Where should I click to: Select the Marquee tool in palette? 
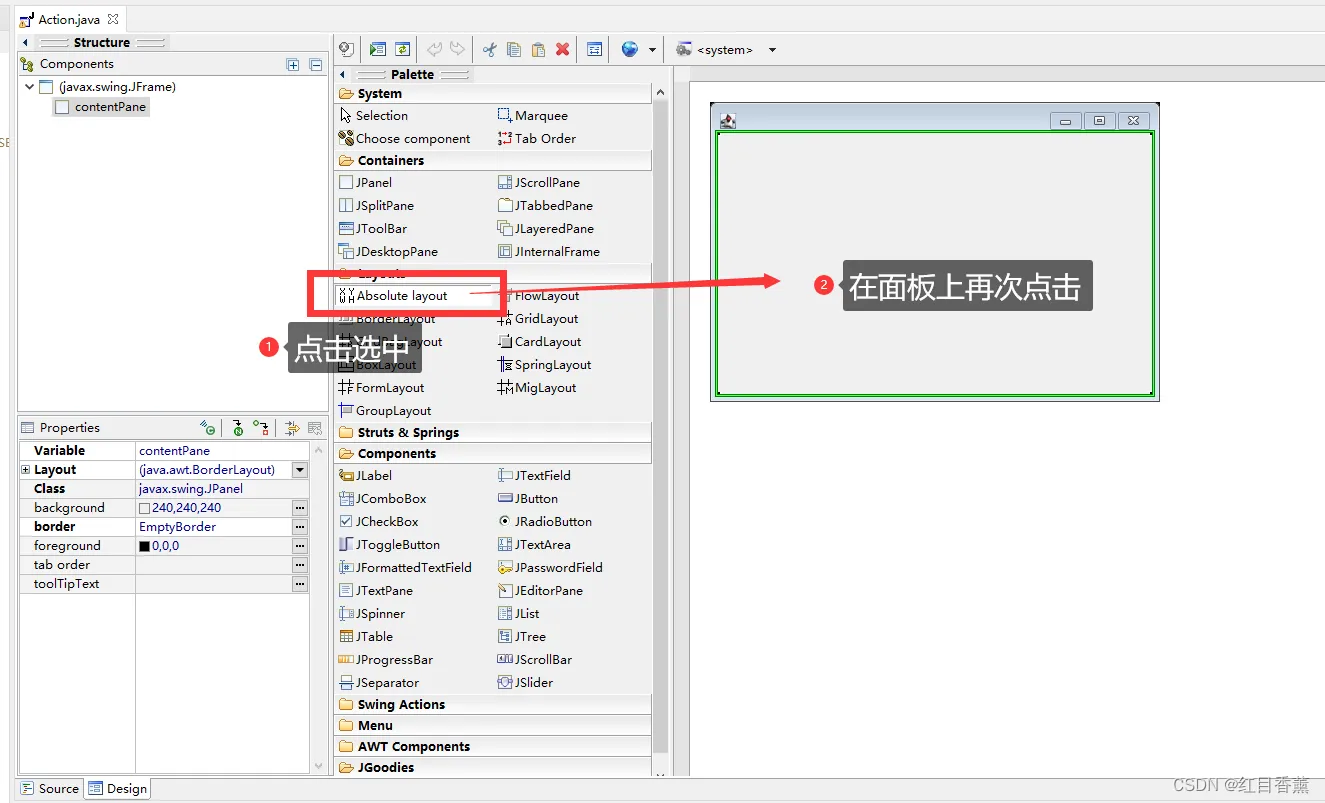point(533,116)
